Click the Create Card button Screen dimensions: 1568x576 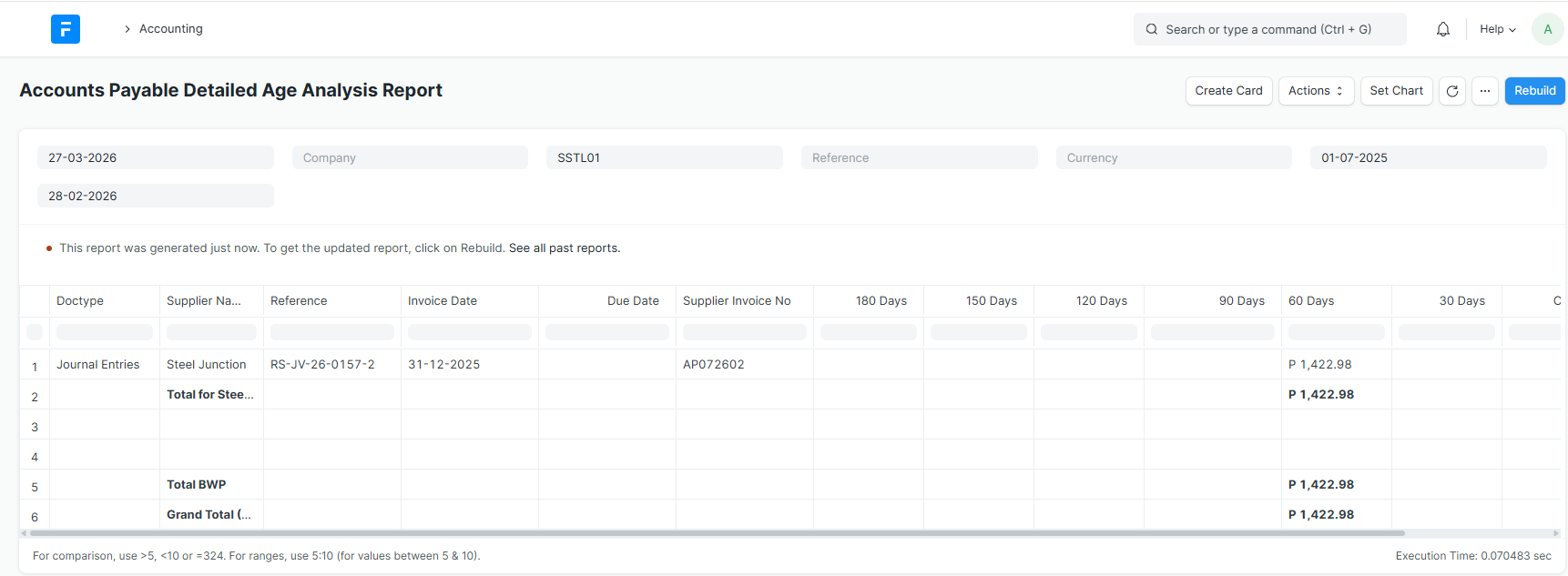(x=1228, y=91)
